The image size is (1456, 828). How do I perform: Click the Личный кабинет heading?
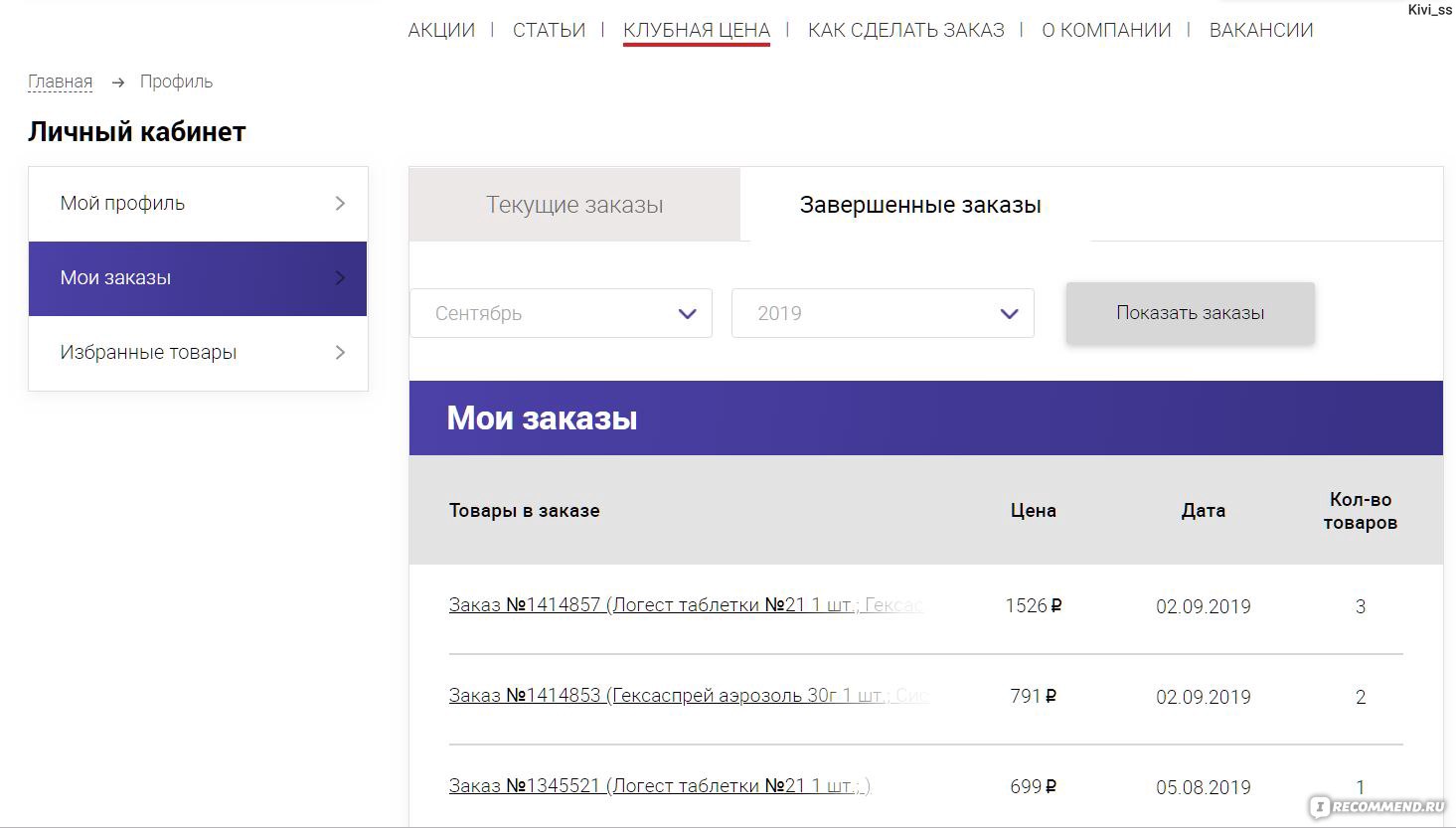tap(137, 131)
